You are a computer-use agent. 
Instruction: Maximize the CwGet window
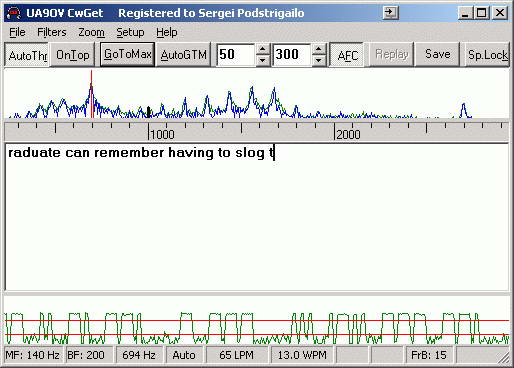482,13
